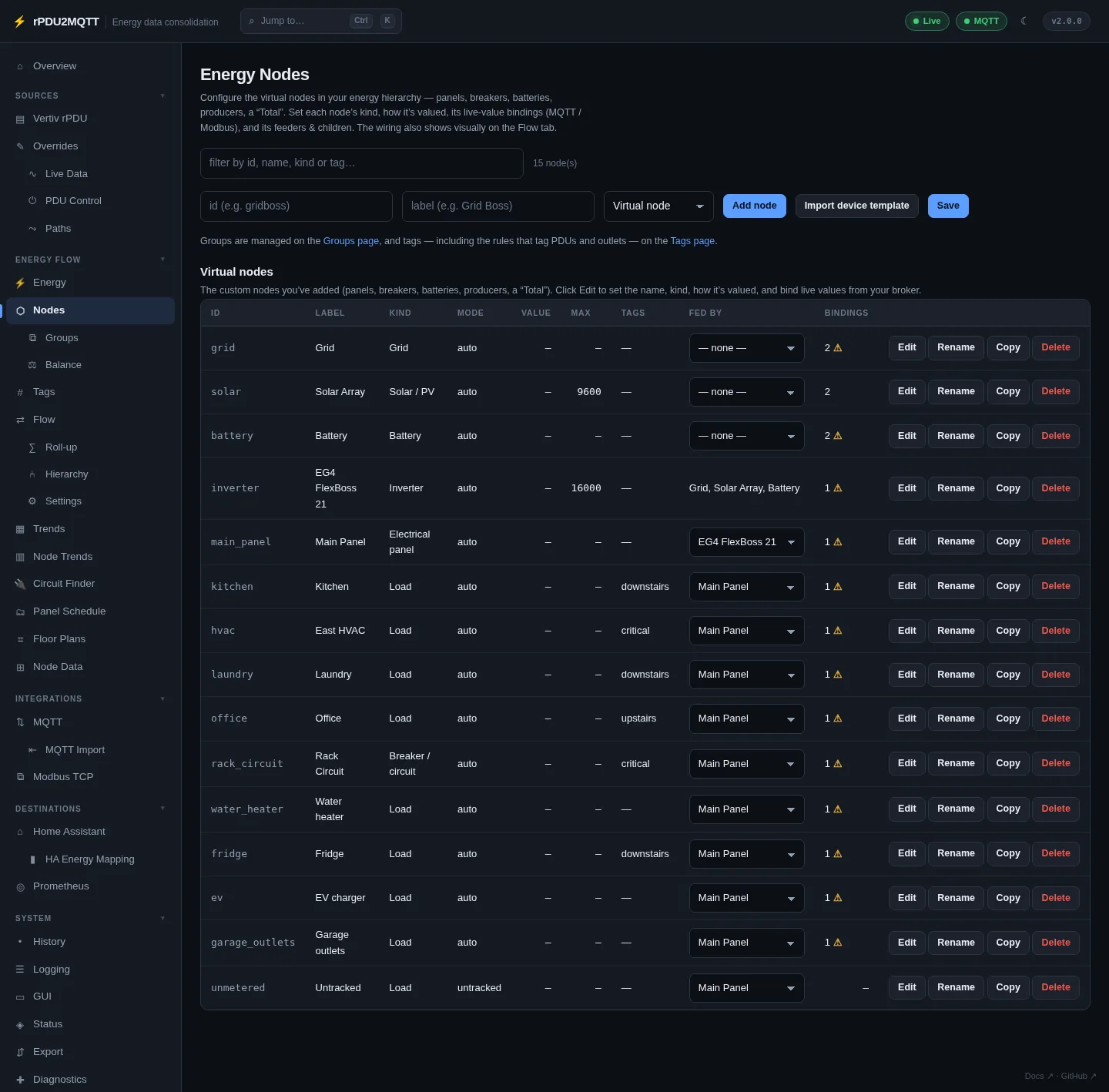Click the Overview home icon in sidebar

pyautogui.click(x=20, y=66)
